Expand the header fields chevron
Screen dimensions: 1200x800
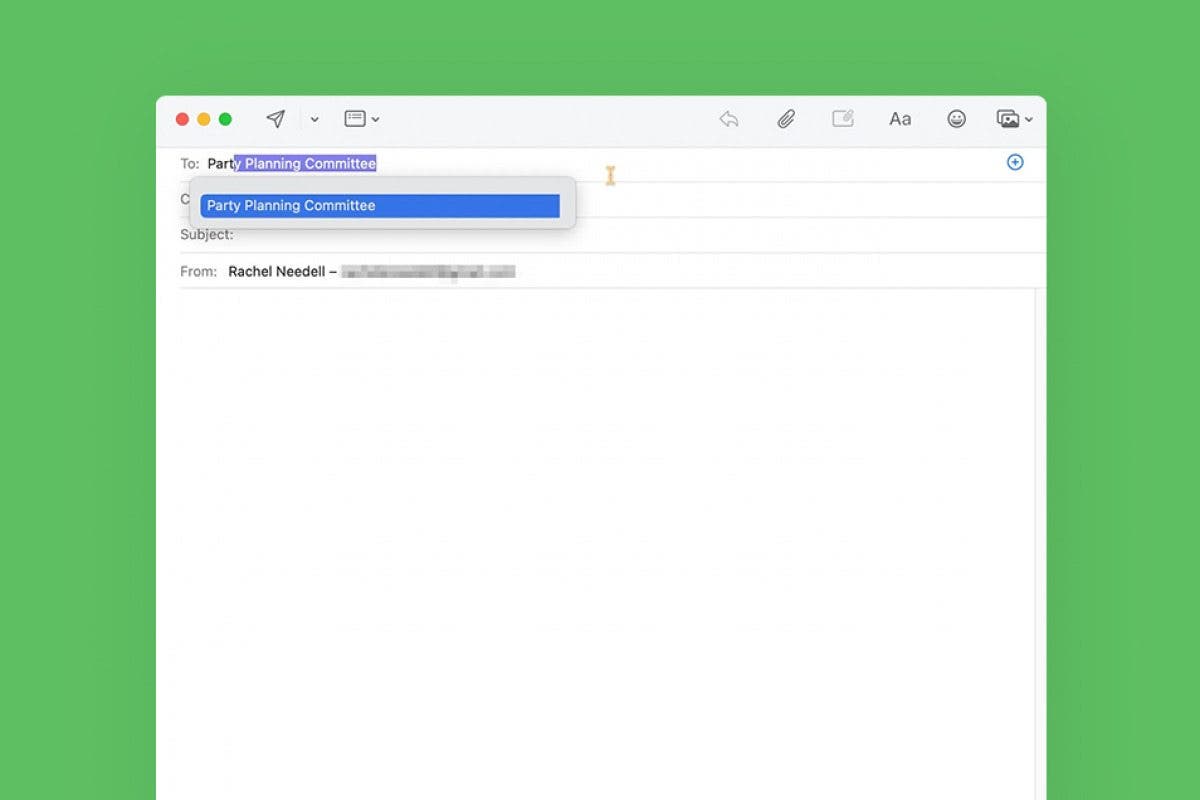tap(374, 120)
